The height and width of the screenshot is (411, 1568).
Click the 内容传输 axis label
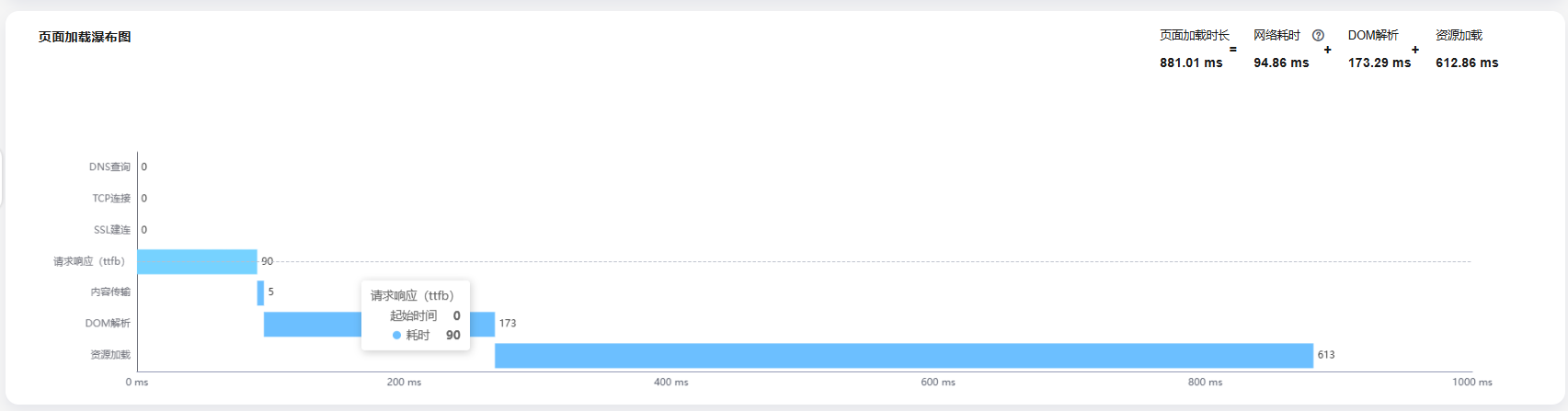(110, 292)
